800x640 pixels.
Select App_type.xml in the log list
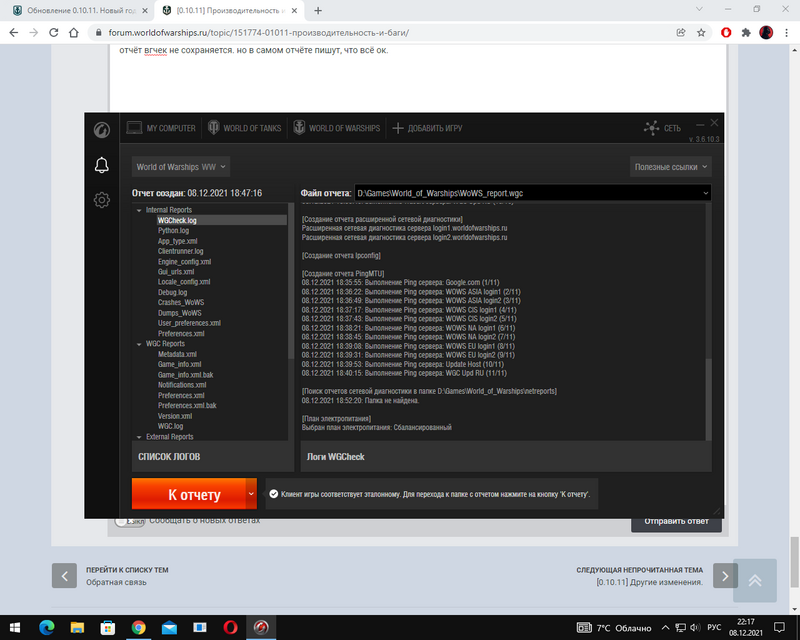178,241
